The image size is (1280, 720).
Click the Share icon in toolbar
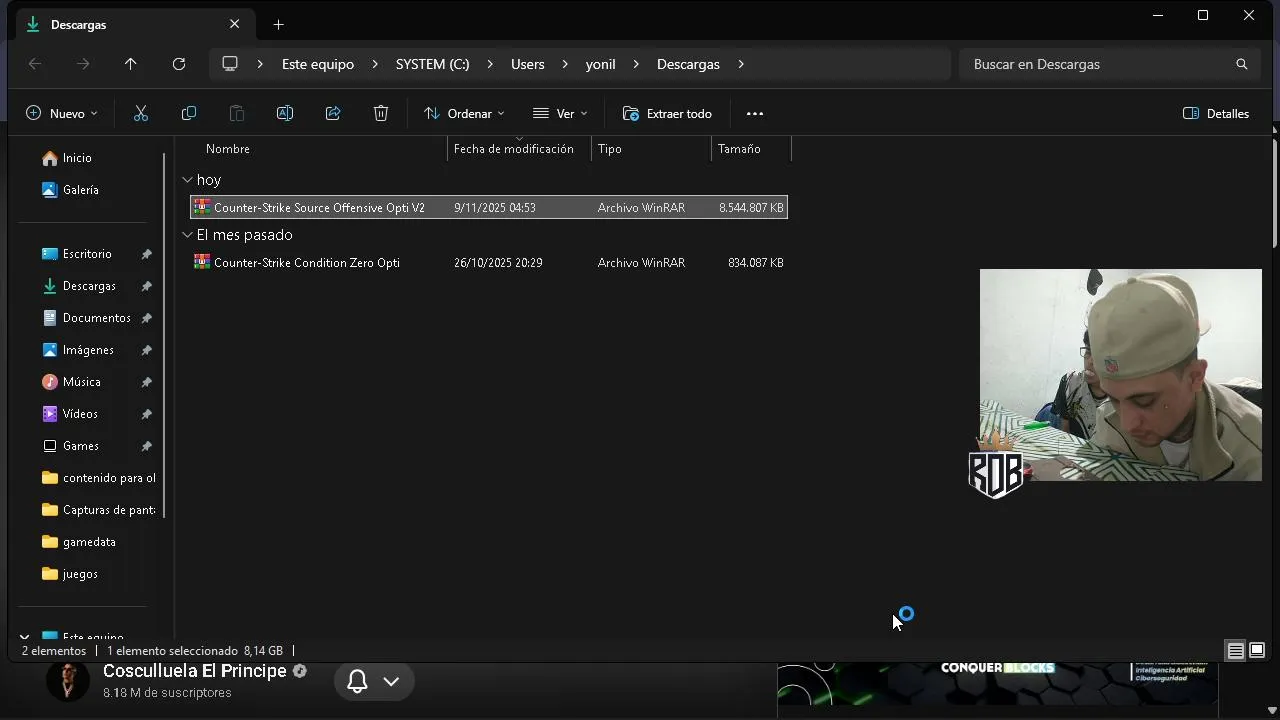[333, 114]
